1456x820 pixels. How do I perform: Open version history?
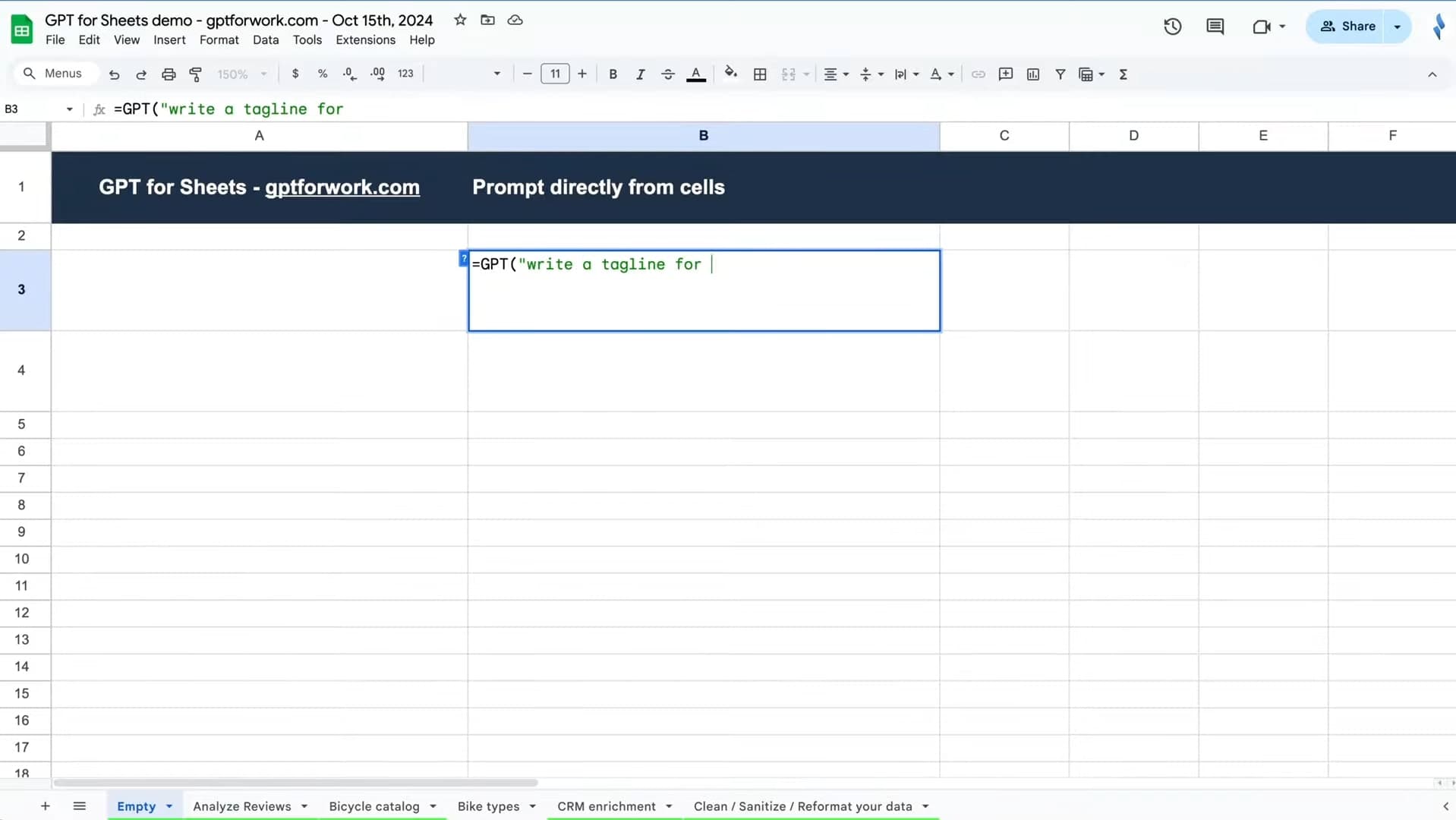tap(1172, 27)
